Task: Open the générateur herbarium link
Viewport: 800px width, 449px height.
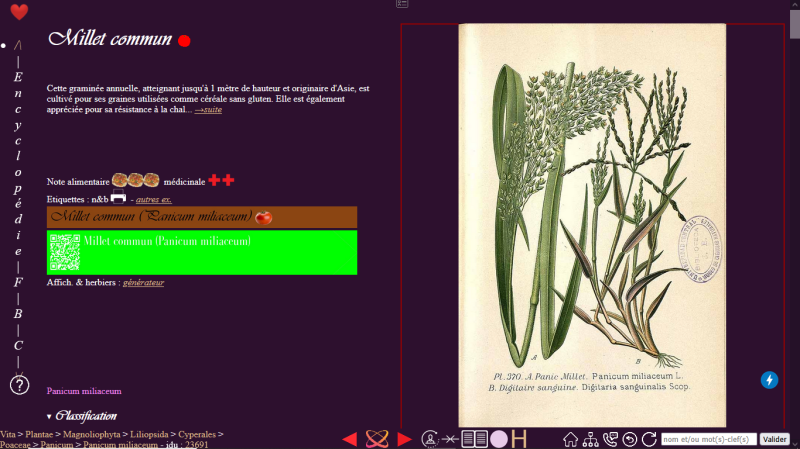Action: 143,282
